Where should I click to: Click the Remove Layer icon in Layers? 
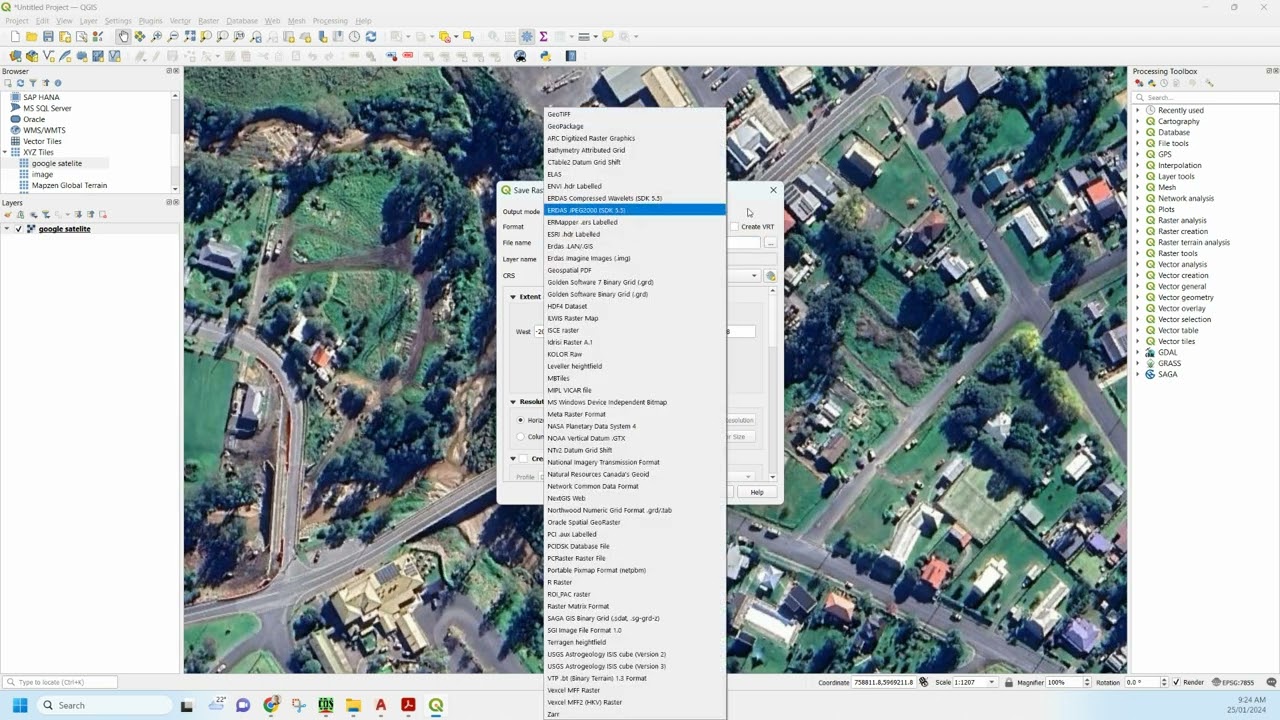click(103, 214)
